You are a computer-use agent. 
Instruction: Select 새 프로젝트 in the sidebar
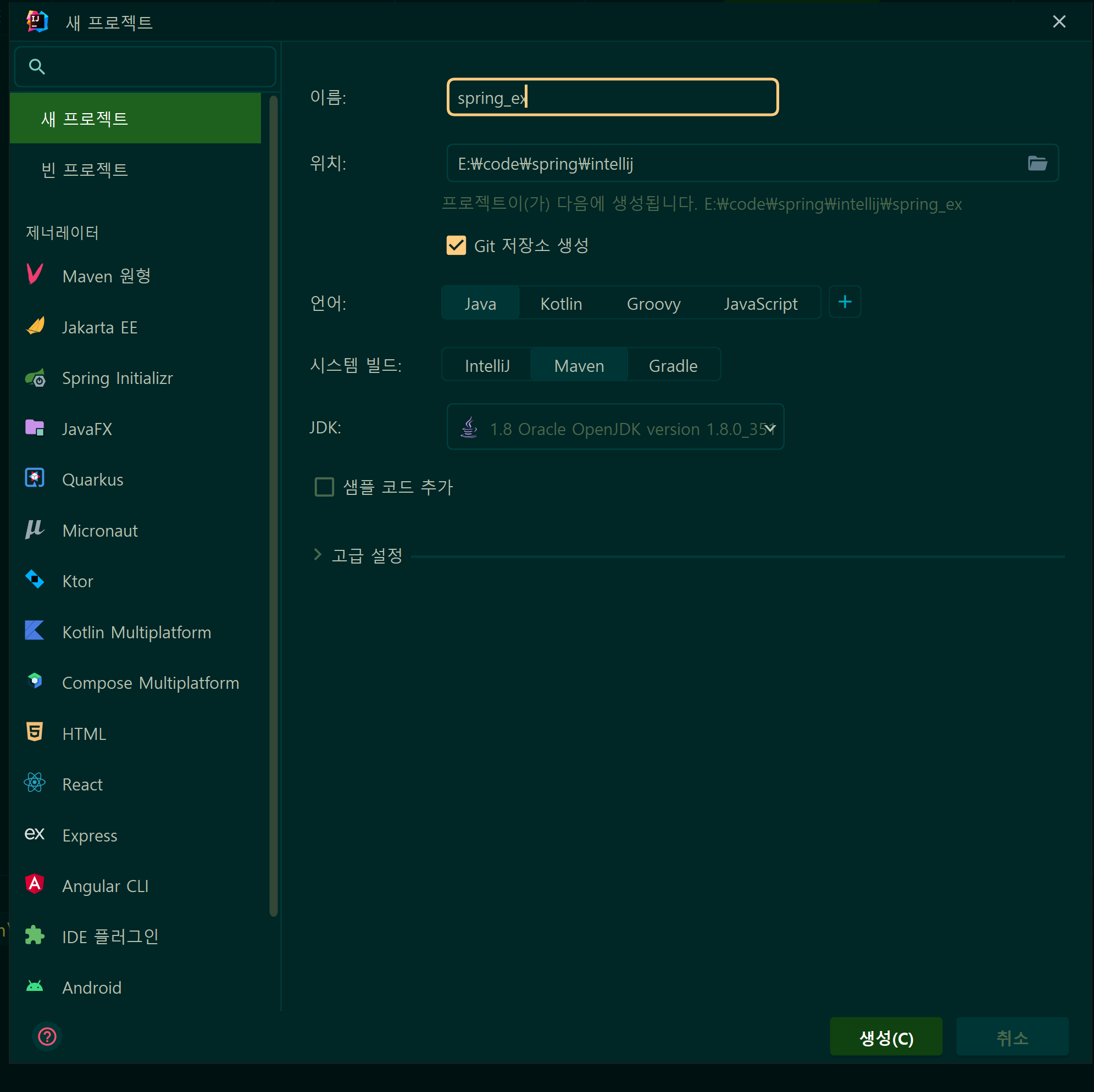click(x=135, y=118)
